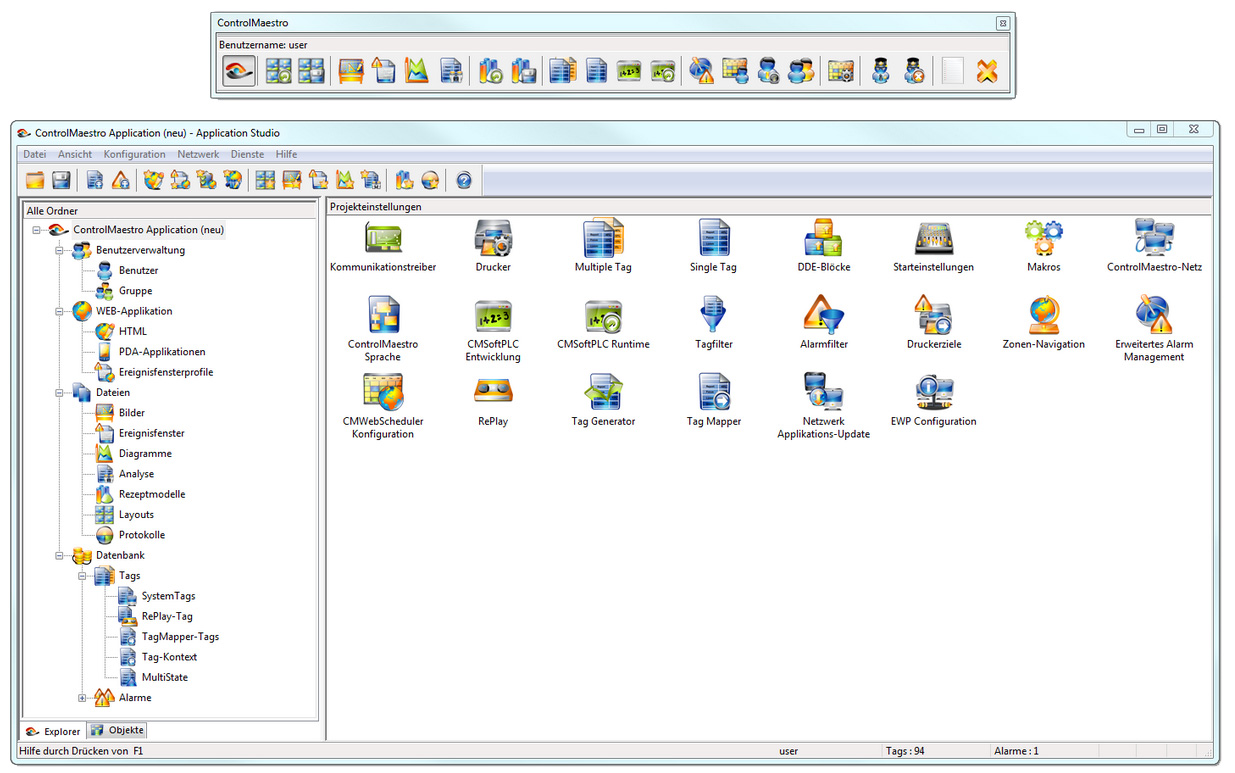Select HTML under WEB-Applikation

pos(133,332)
